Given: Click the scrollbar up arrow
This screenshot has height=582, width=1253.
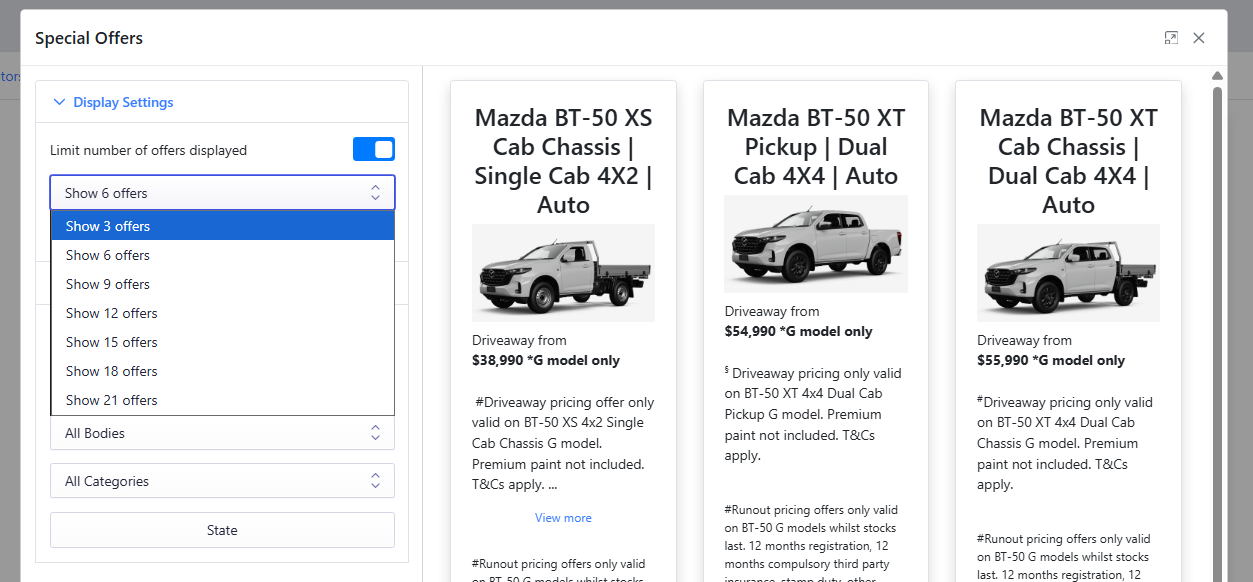Looking at the screenshot, I should click(1217, 76).
